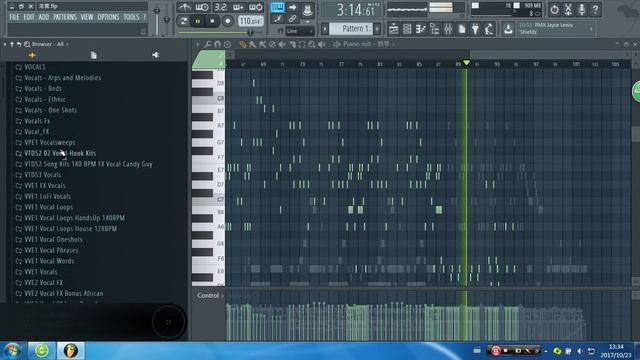Viewport: 640px width, 360px height.
Task: Open the FILE menu
Action: (14, 17)
